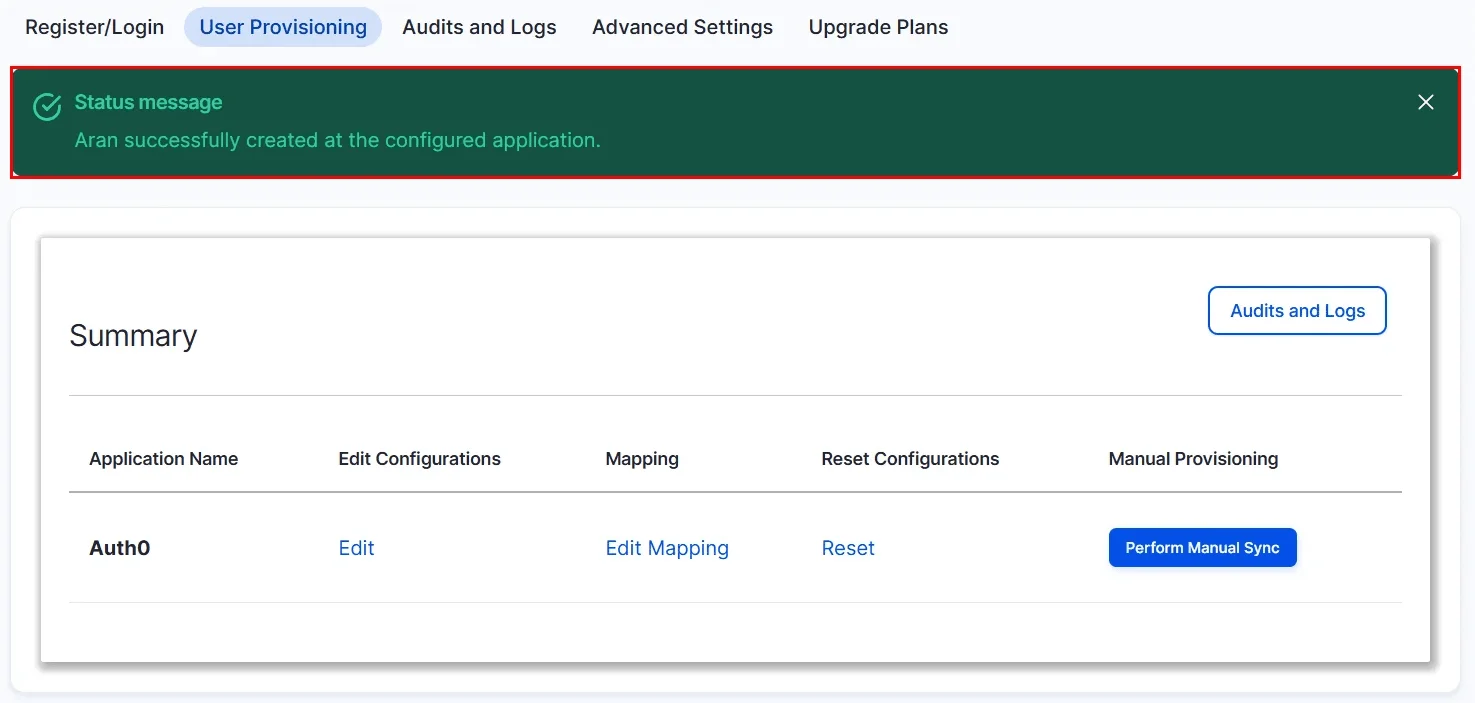Dismiss the status message with the X
1475x703 pixels.
tap(1426, 102)
